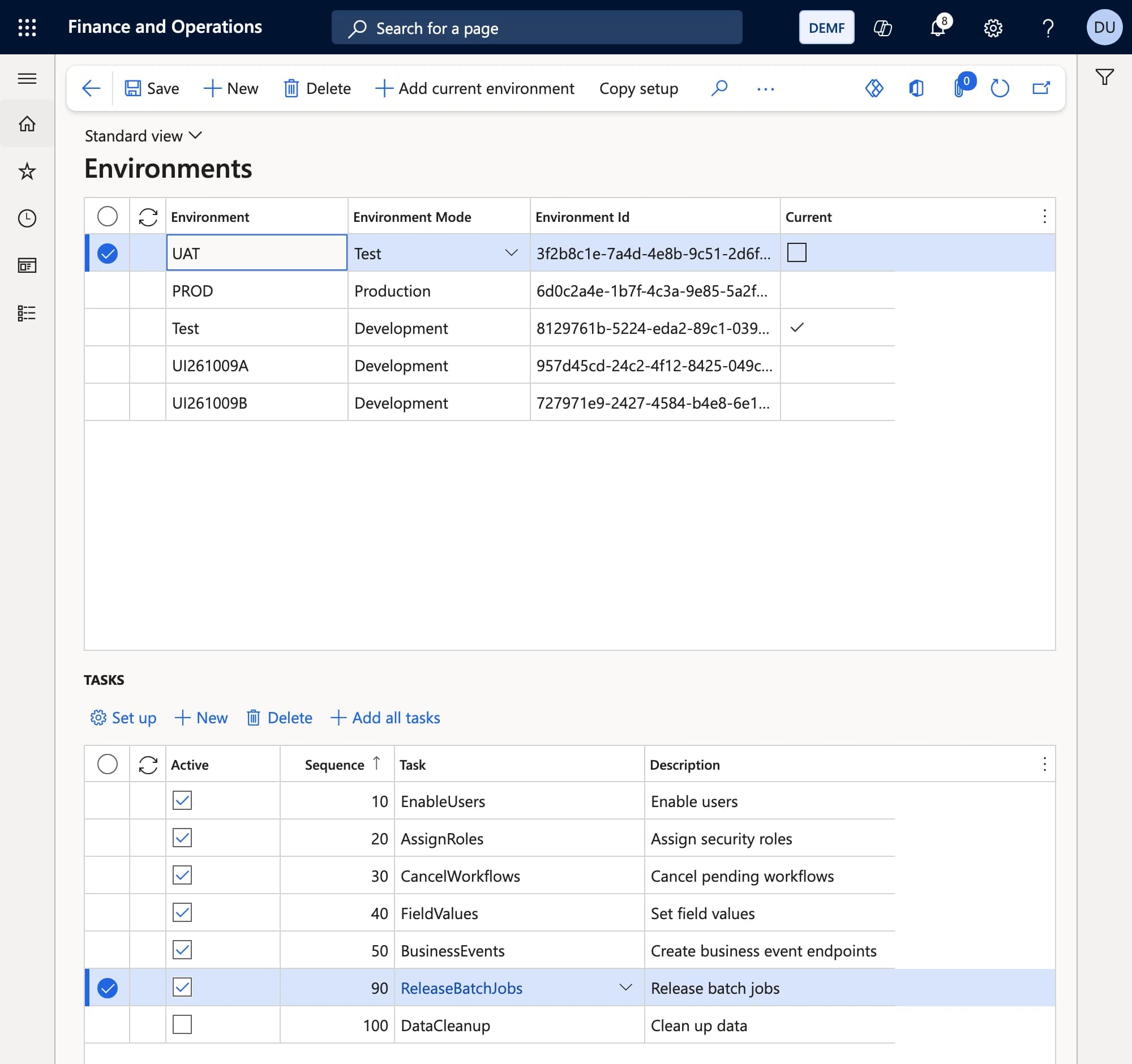Select all rows in the Tasks grid

tap(108, 764)
